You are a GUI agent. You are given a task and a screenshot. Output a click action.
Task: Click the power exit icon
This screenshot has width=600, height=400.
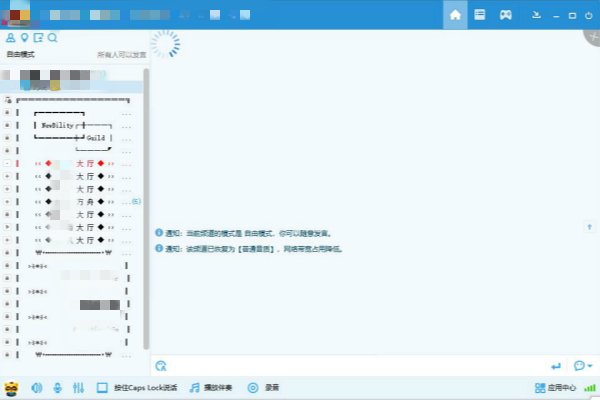point(589,16)
